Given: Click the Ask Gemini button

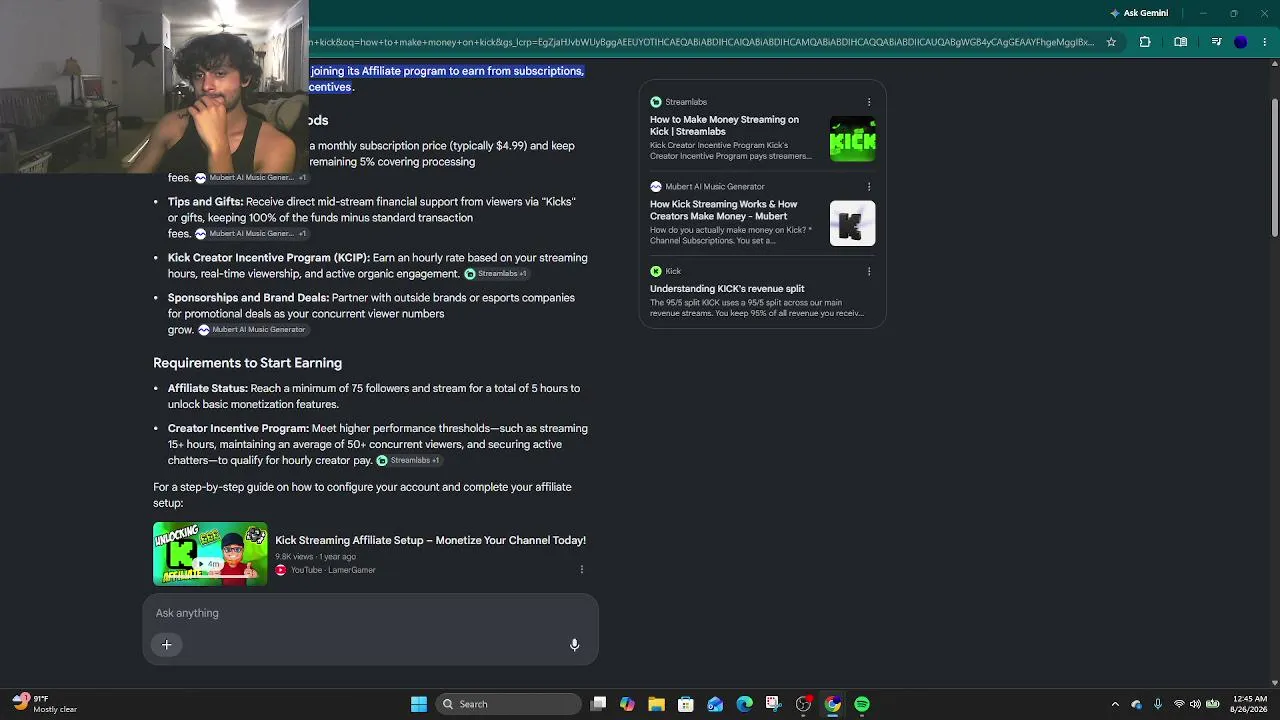Looking at the screenshot, I should coord(1139,13).
